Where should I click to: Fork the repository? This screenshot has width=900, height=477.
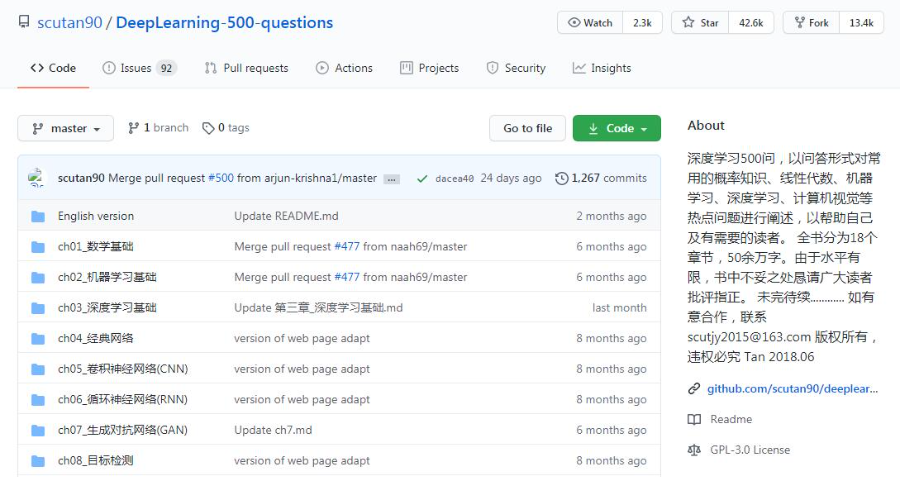812,23
